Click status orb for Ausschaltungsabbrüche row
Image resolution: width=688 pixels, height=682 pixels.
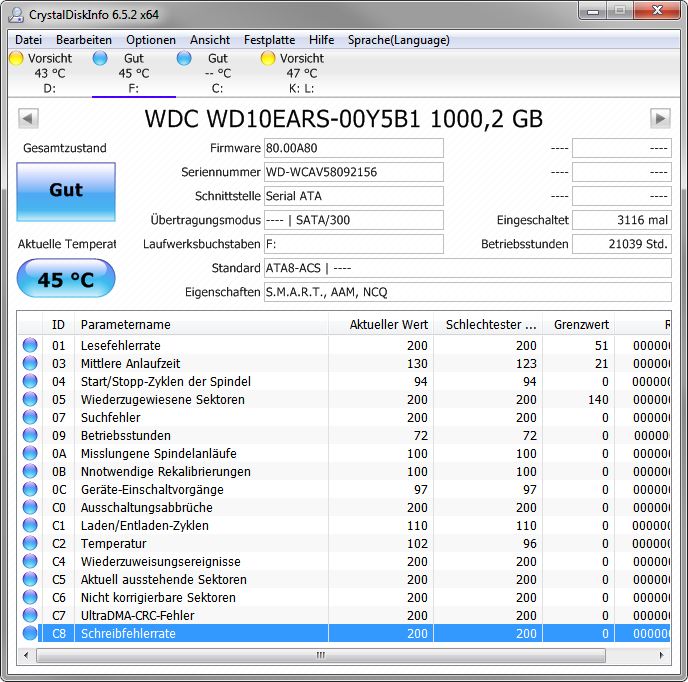coord(30,507)
